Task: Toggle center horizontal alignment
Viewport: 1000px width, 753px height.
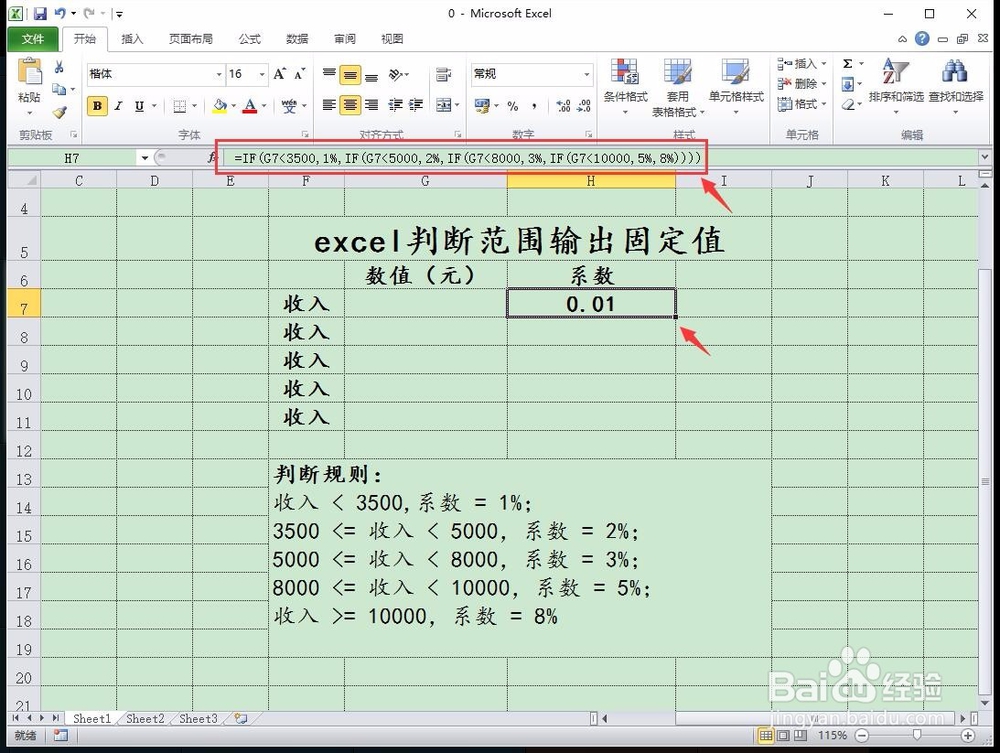Action: click(350, 105)
